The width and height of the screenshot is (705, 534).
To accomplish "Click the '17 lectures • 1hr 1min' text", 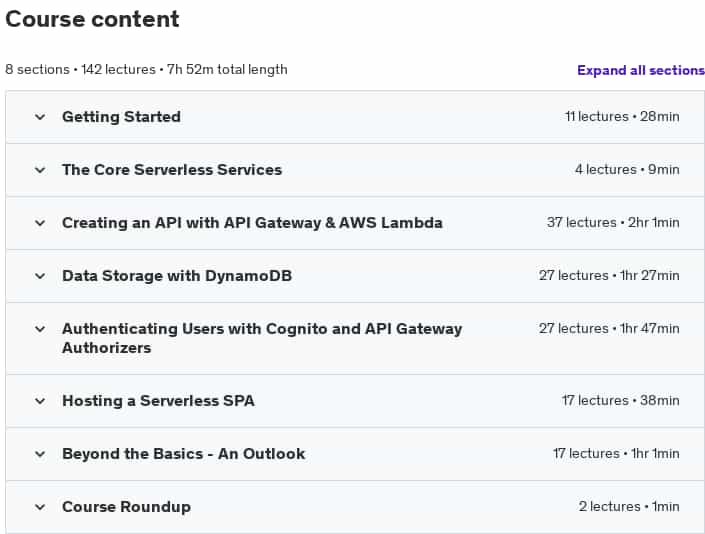I will click(616, 454).
